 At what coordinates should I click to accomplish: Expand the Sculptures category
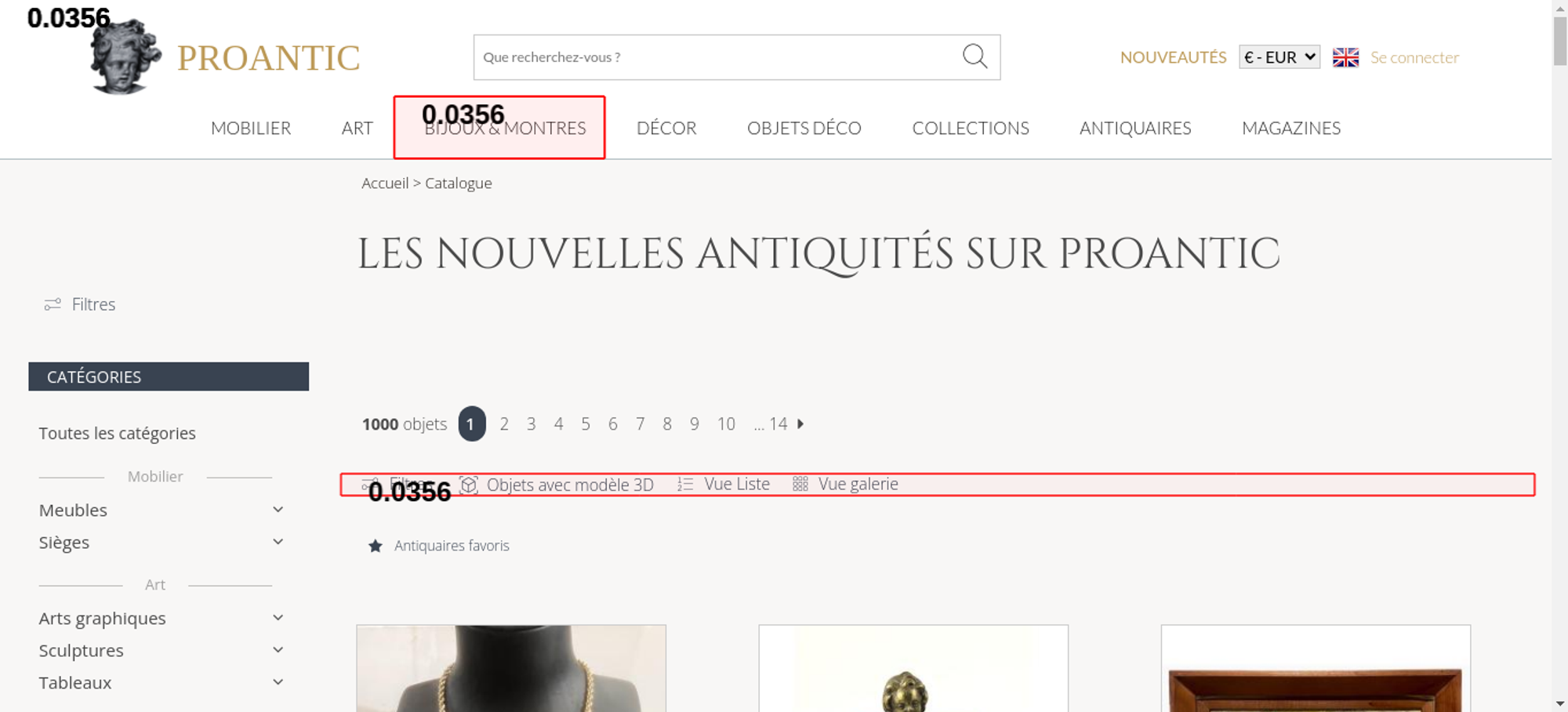click(x=278, y=650)
